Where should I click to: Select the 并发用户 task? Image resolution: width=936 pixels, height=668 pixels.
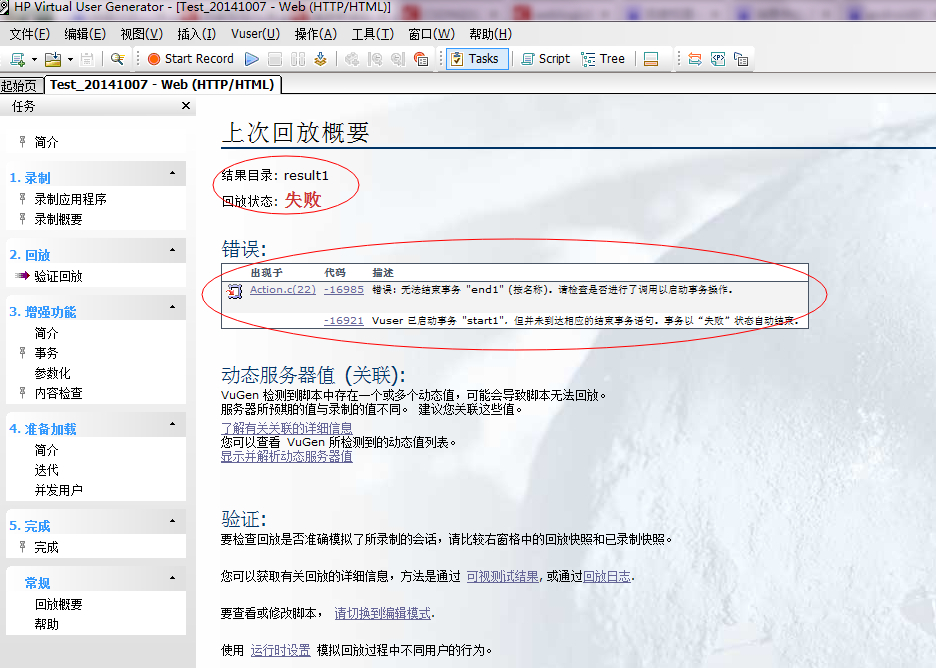tap(58, 491)
